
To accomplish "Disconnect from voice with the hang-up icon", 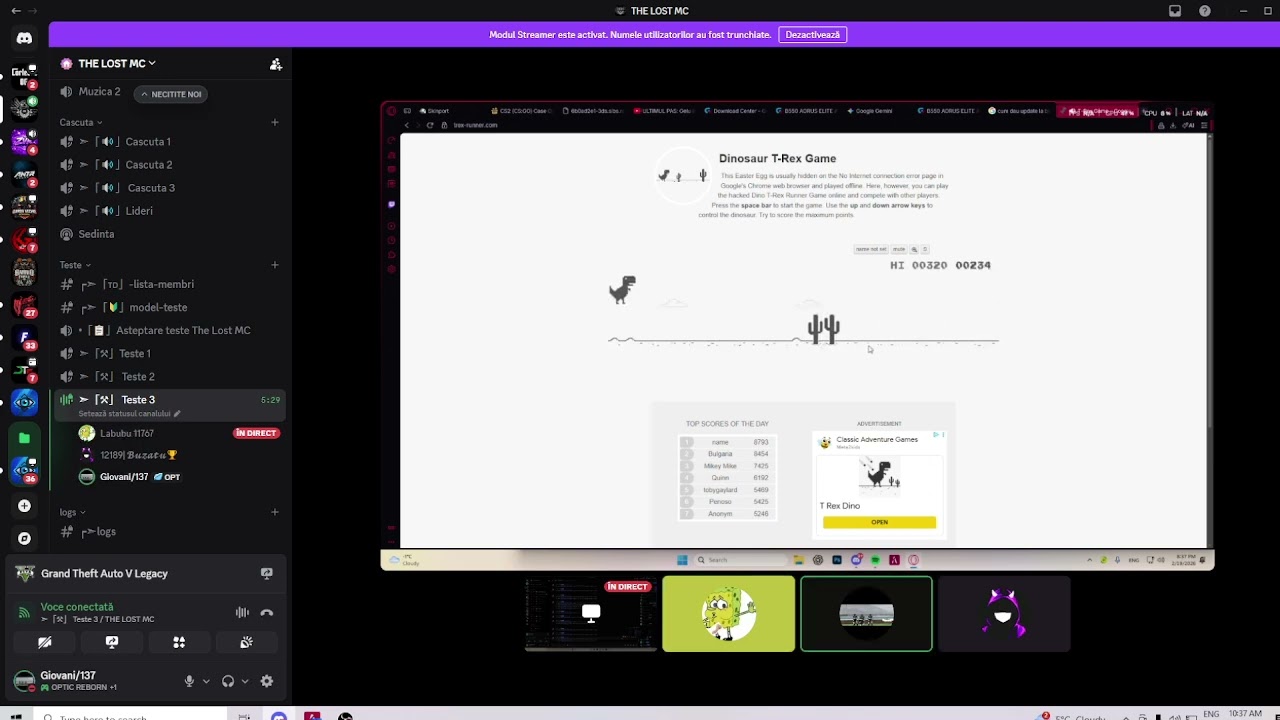I will click(x=267, y=613).
